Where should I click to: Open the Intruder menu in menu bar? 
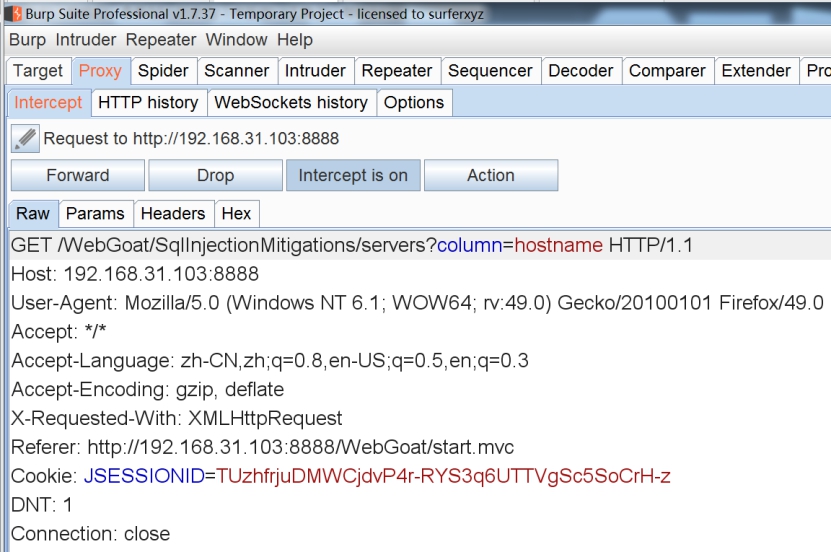[x=86, y=40]
